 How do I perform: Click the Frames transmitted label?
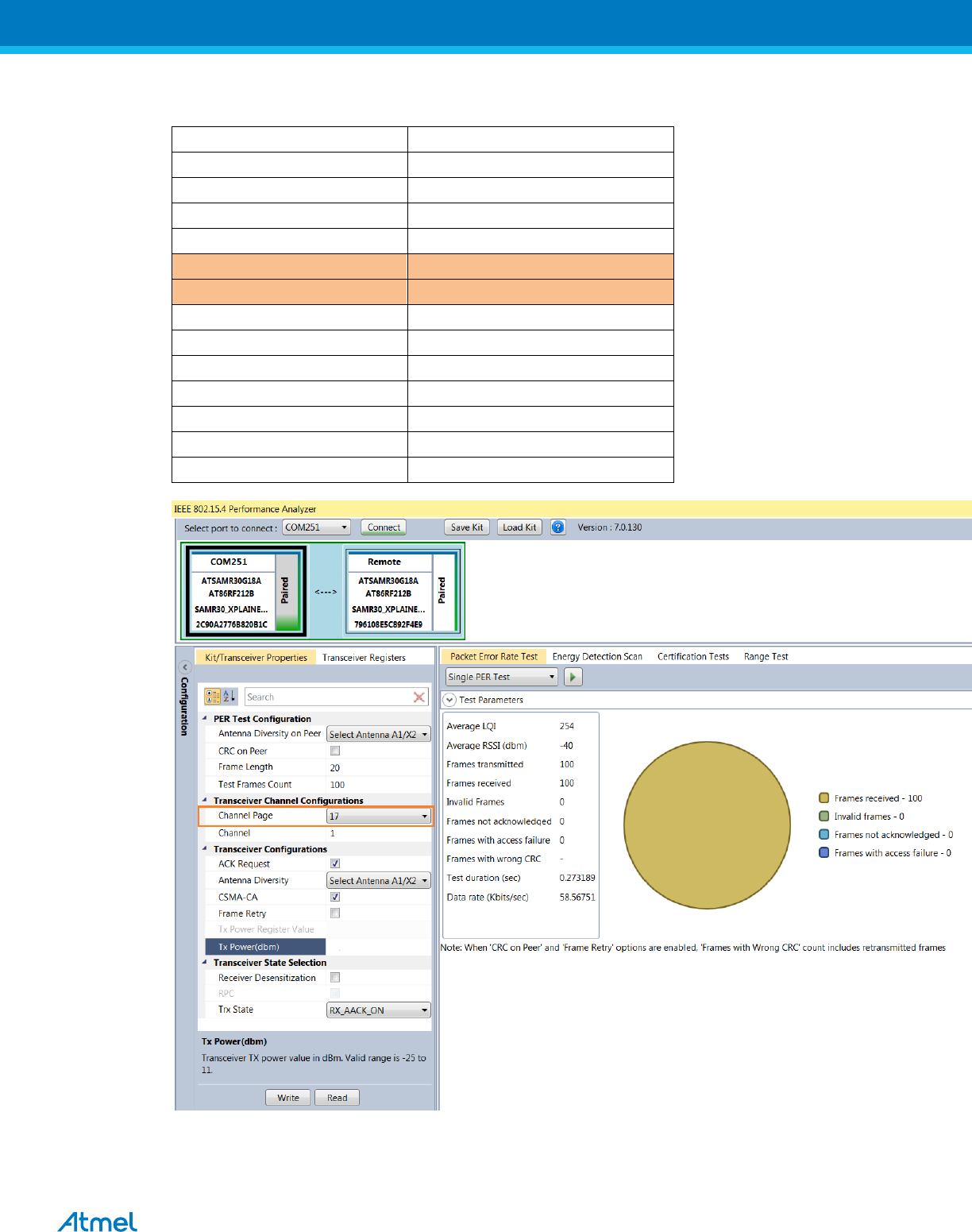484,764
